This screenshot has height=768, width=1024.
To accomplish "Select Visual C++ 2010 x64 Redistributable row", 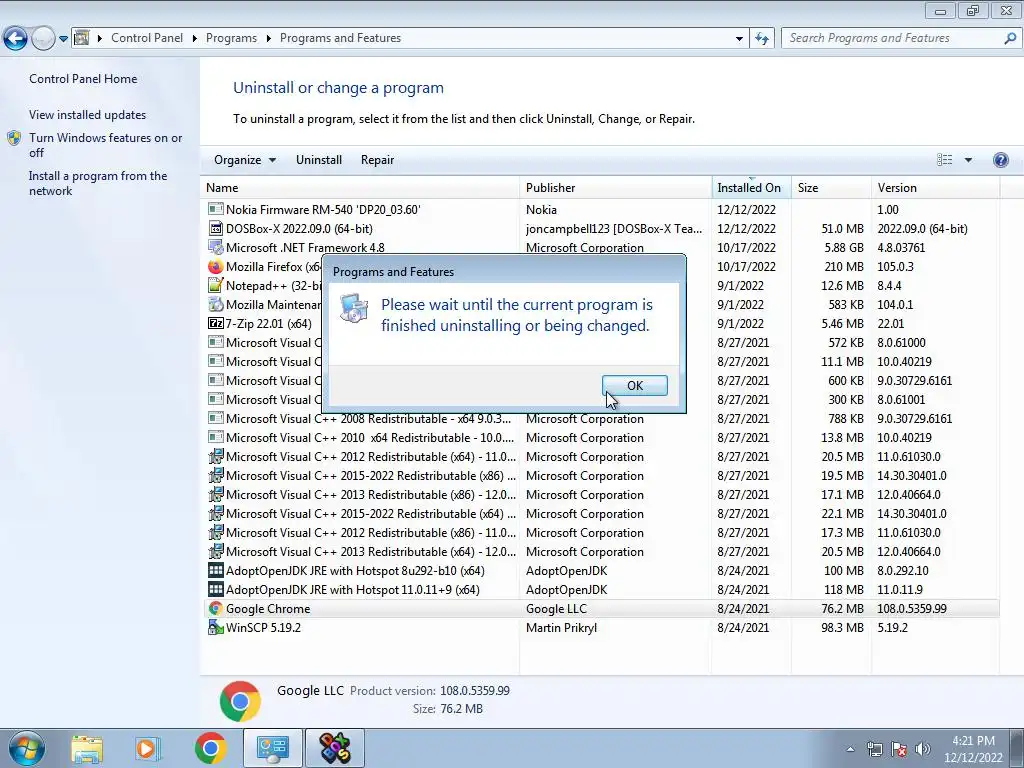I will tap(601, 438).
